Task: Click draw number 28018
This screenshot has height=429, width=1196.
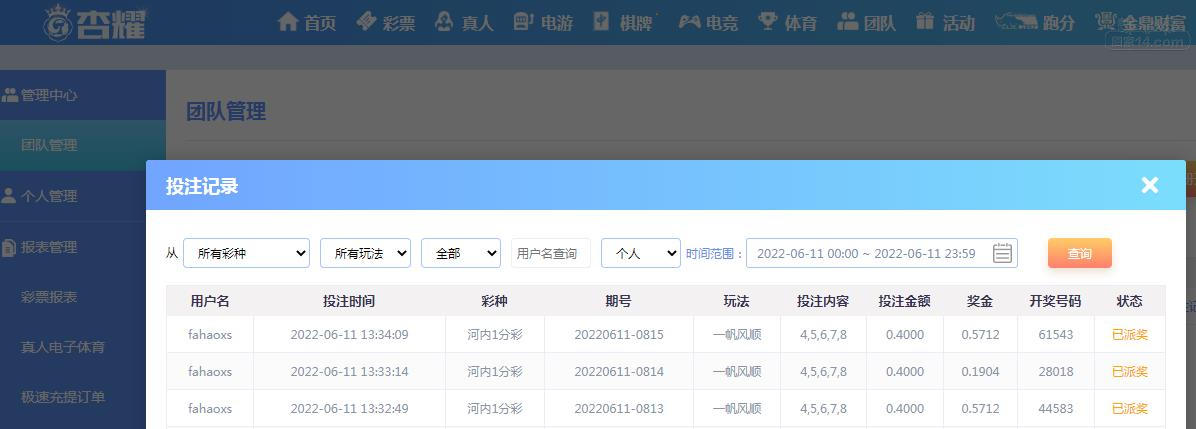Action: (x=1056, y=372)
